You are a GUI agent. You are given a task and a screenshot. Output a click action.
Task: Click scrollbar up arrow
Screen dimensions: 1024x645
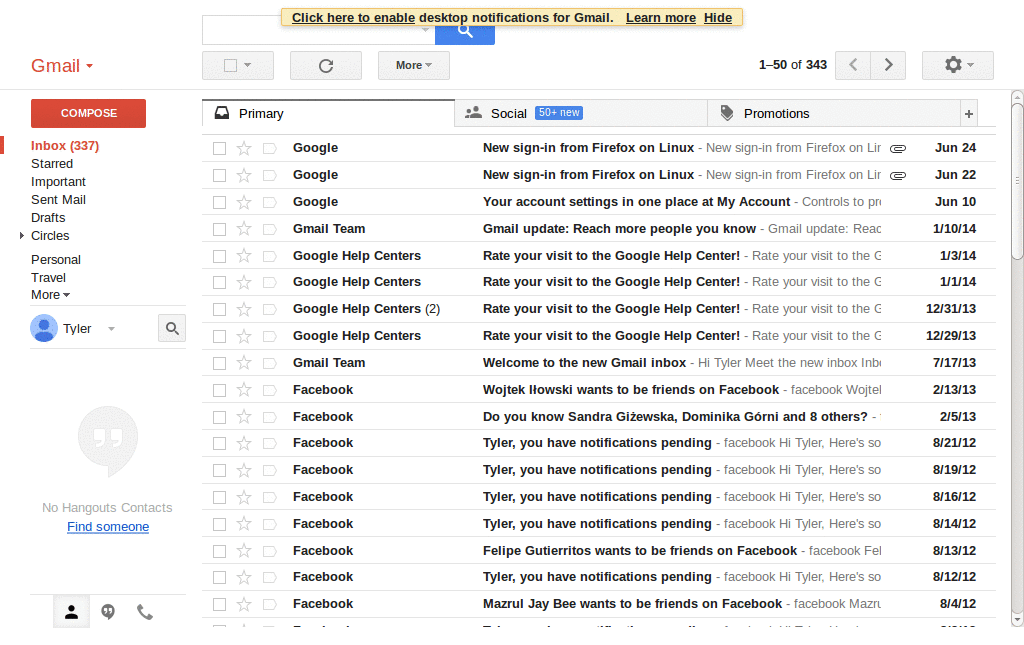pos(1017,97)
